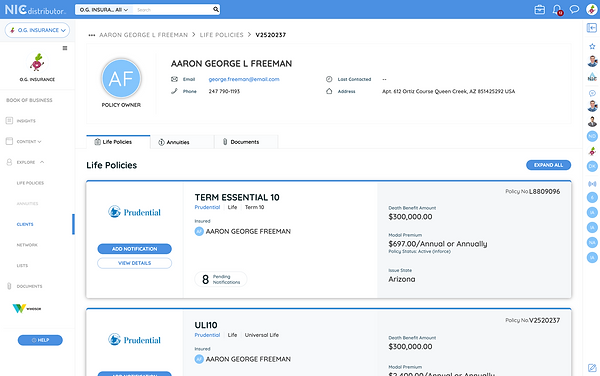
Task: Click the NIC distributor logo
Action: [x=35, y=10]
